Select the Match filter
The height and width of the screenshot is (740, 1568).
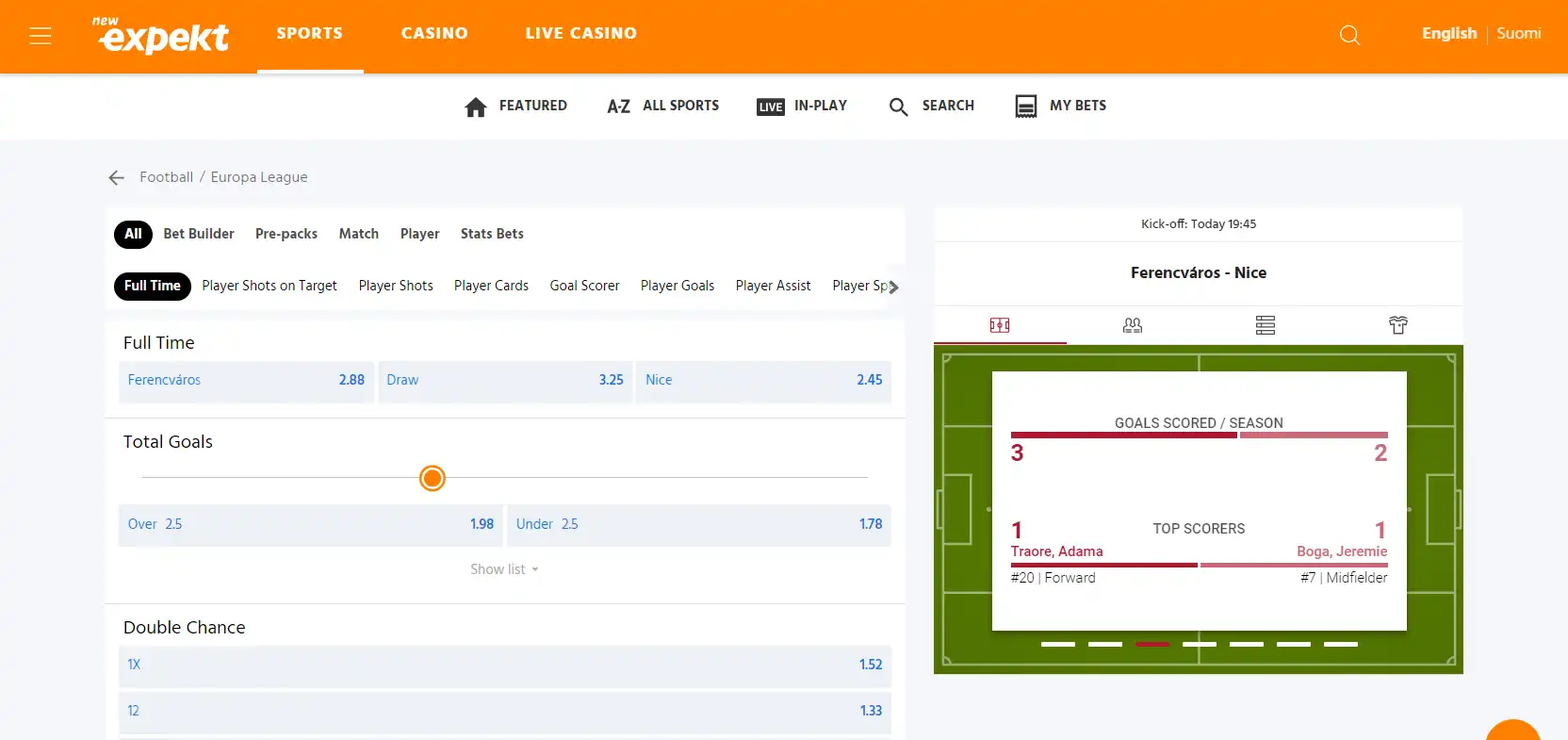coord(359,234)
